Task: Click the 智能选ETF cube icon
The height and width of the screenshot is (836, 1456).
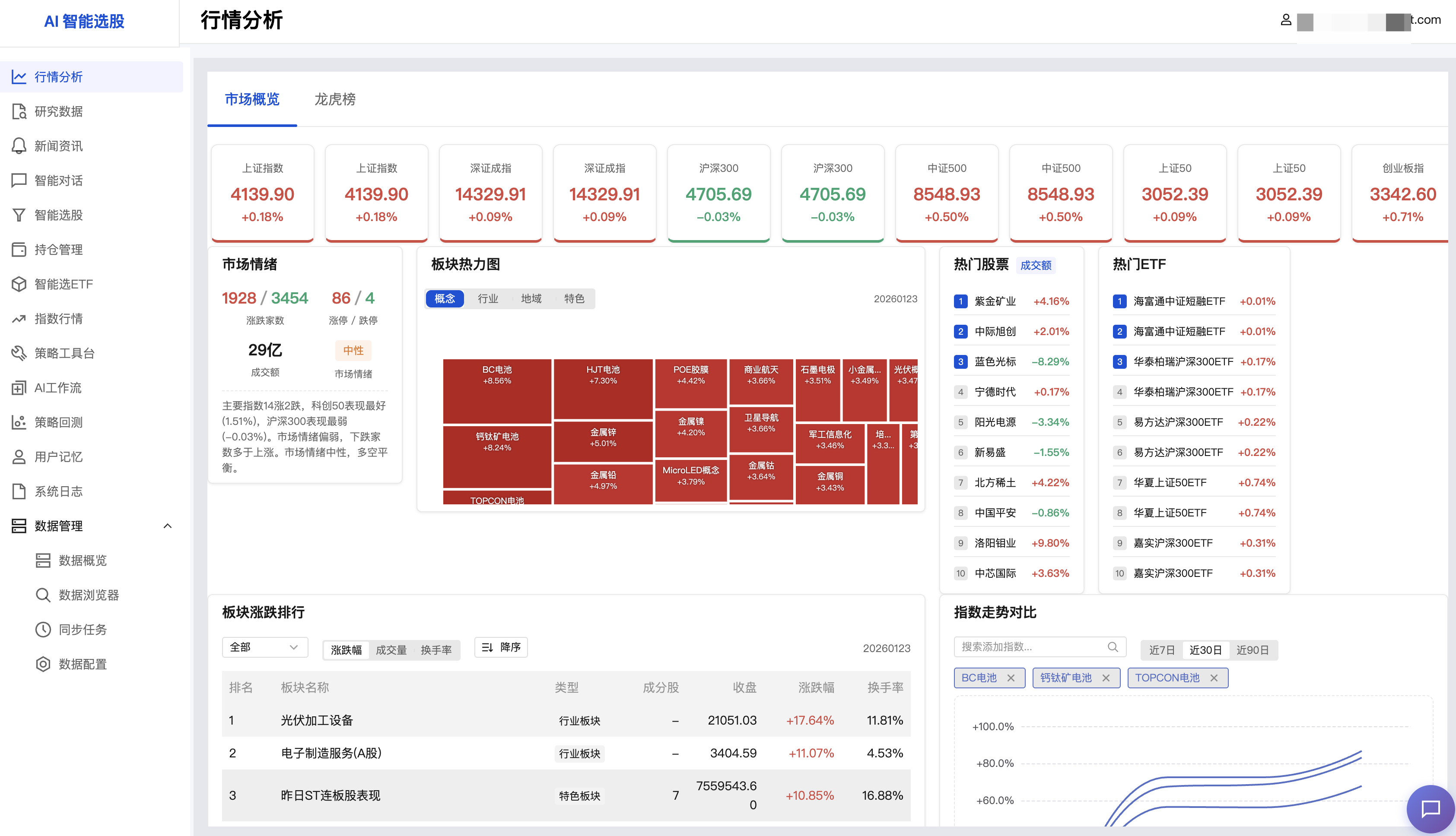Action: (x=19, y=284)
